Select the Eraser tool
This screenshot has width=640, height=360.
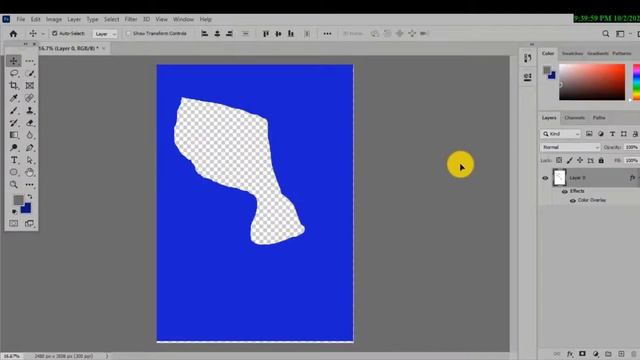[x=29, y=123]
